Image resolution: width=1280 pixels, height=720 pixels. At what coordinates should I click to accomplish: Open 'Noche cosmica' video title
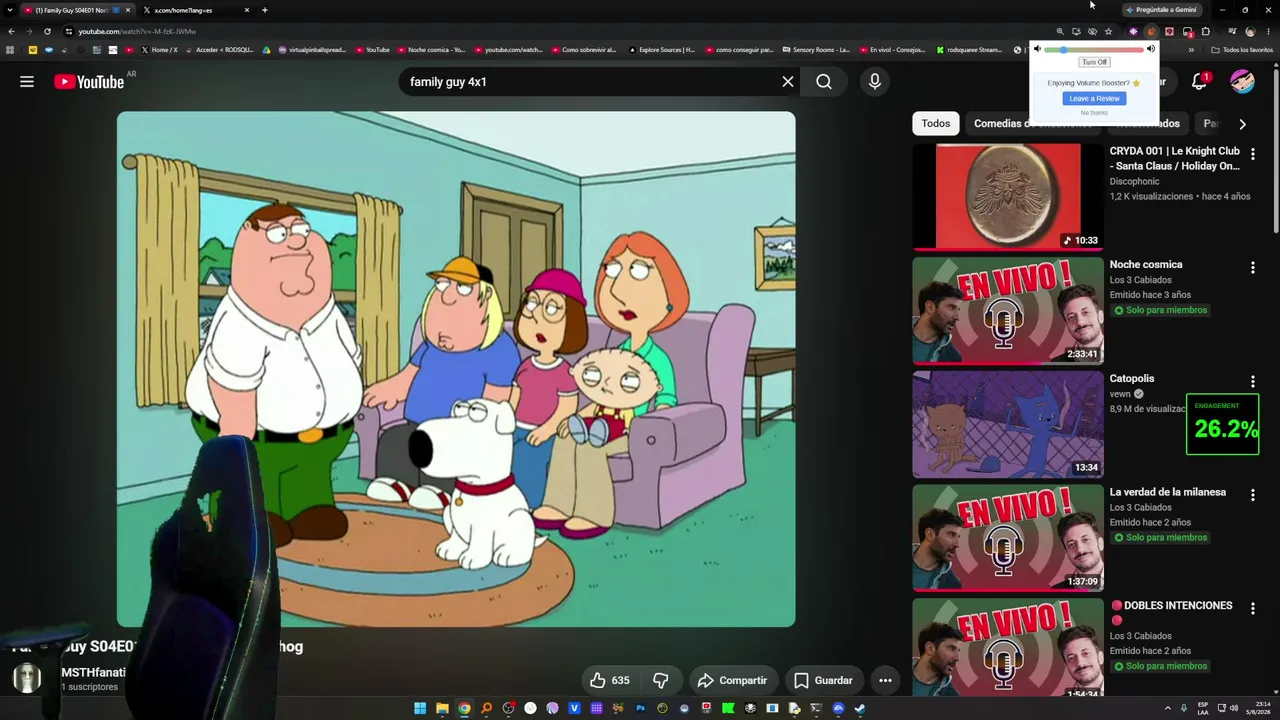[1146, 265]
